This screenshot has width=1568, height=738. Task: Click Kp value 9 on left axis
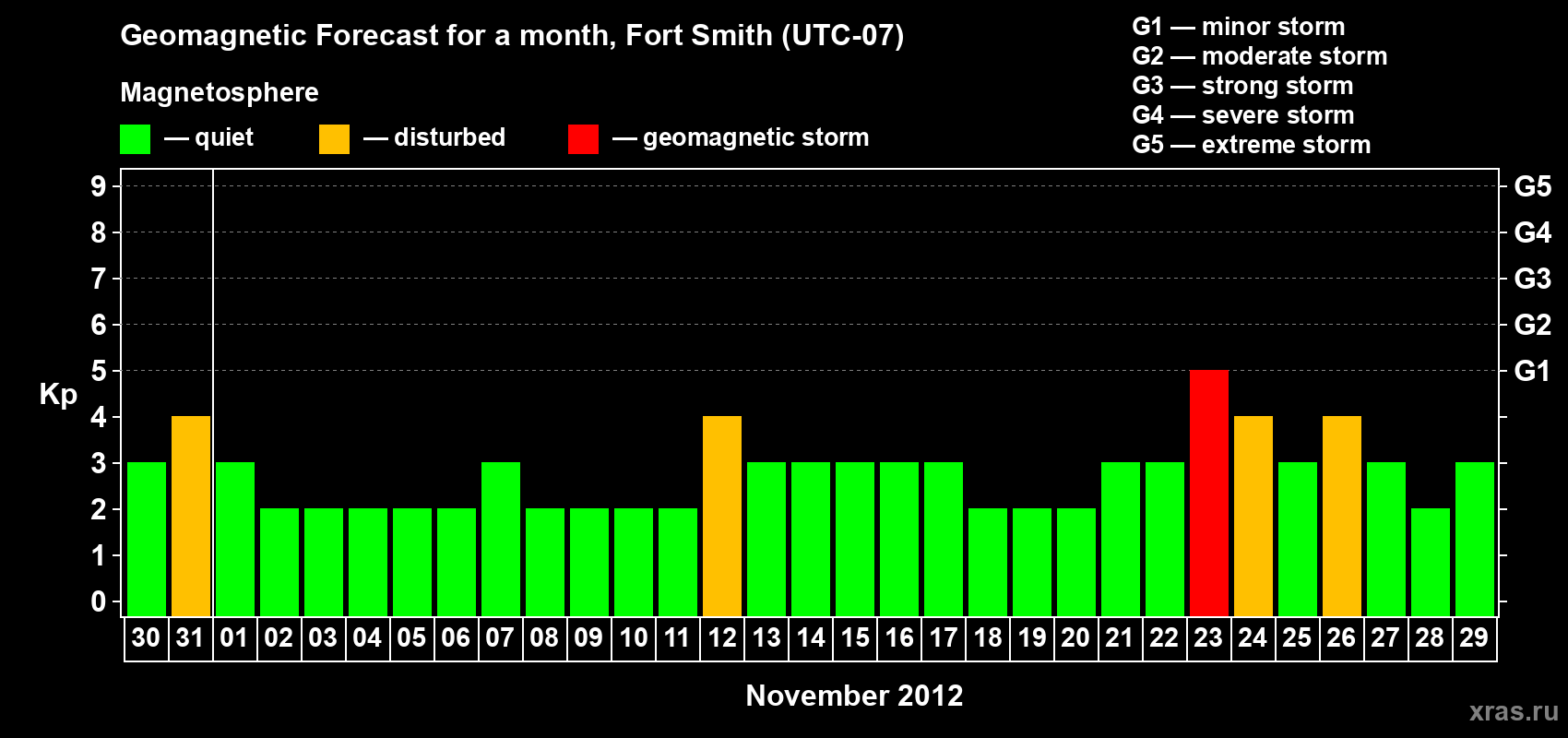(x=99, y=186)
